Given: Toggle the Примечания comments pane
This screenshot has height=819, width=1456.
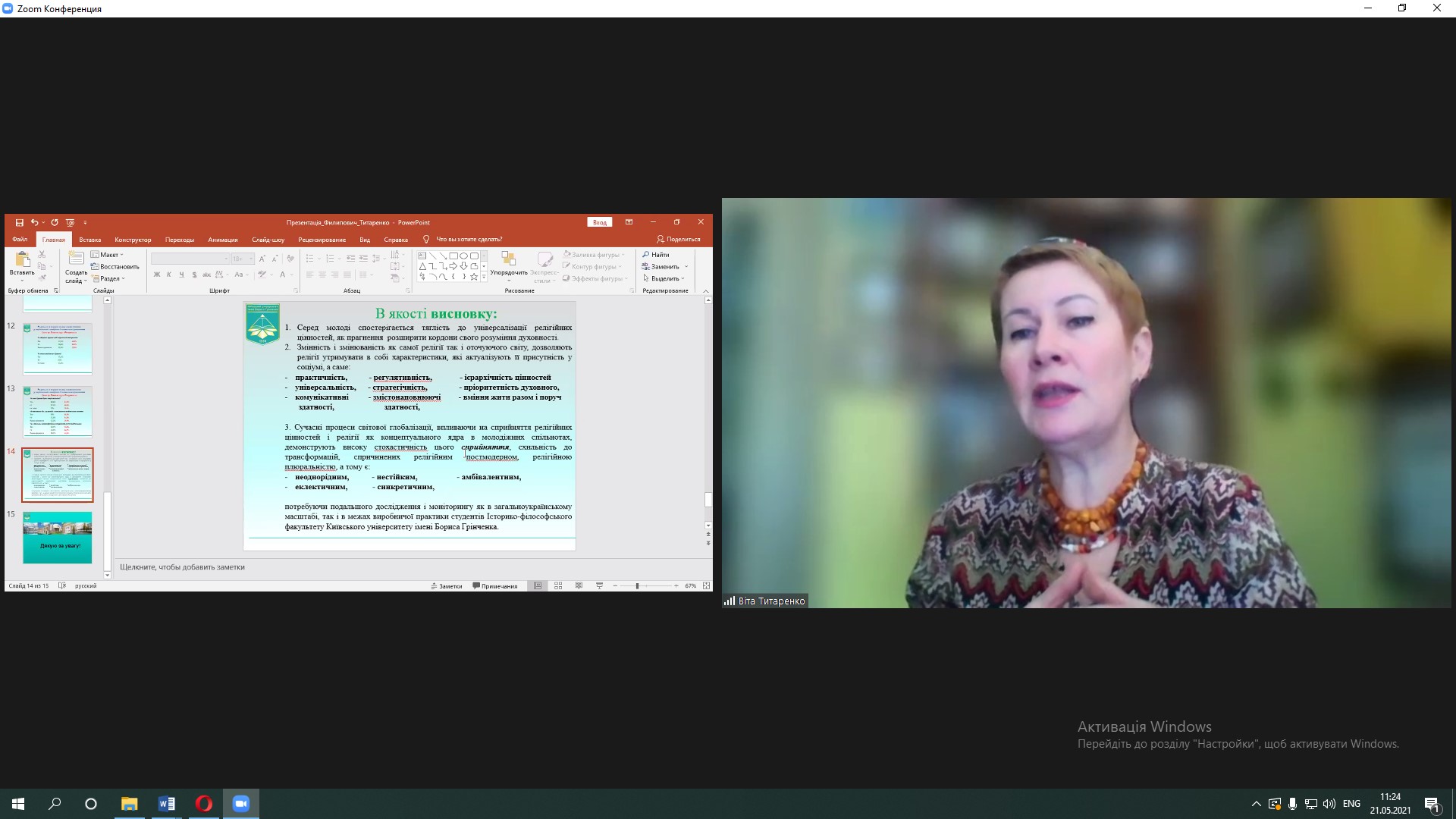Looking at the screenshot, I should (495, 585).
